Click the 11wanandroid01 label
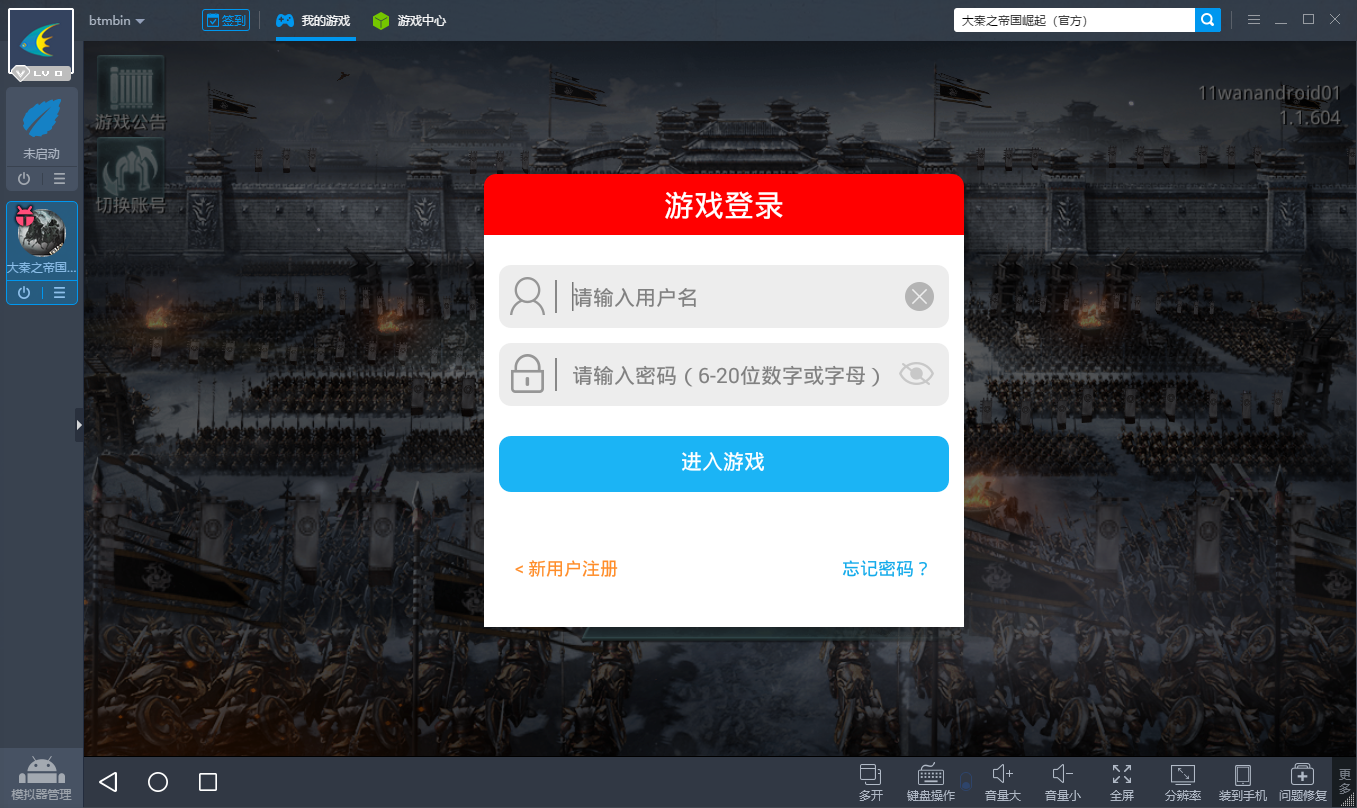This screenshot has width=1357, height=808. coord(1270,93)
